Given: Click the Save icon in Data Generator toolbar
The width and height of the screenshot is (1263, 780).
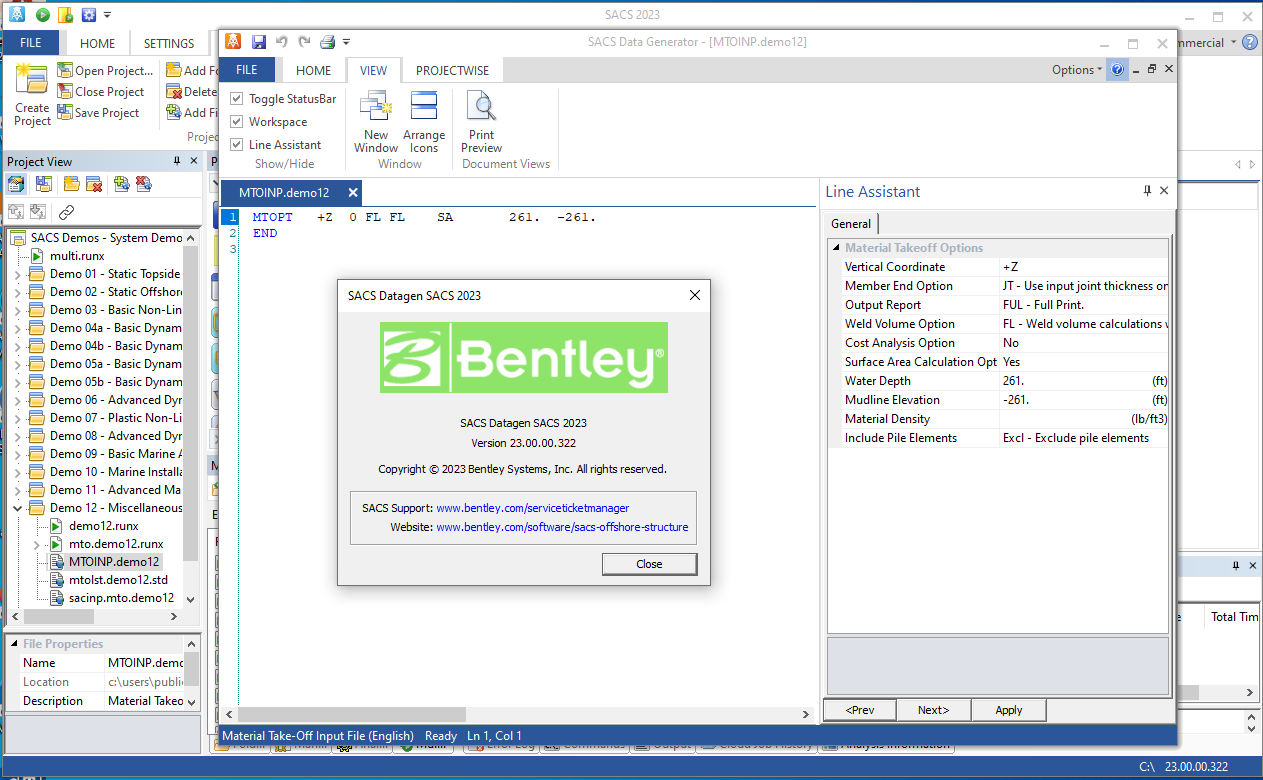Looking at the screenshot, I should click(x=259, y=42).
